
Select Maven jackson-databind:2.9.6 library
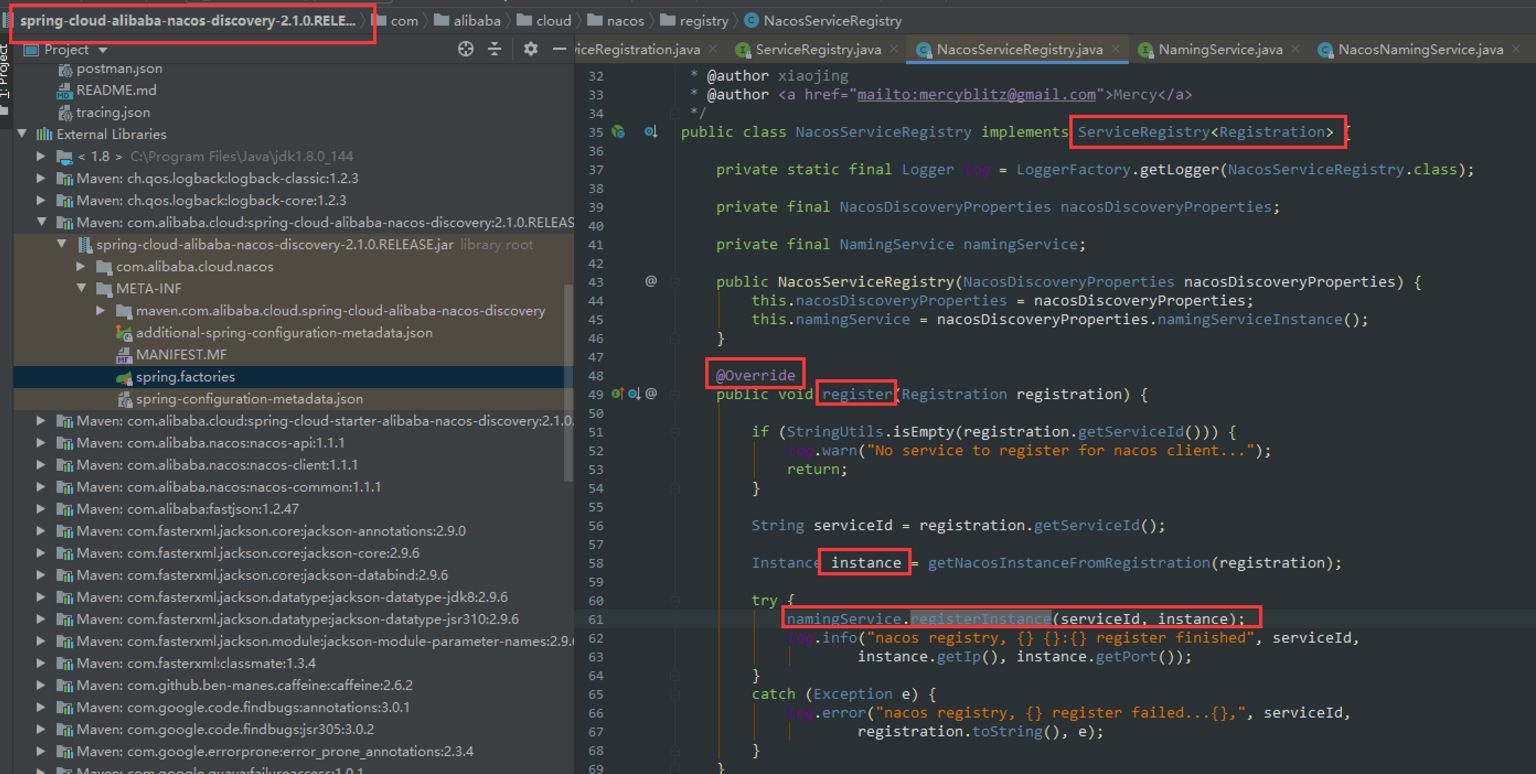coord(262,575)
